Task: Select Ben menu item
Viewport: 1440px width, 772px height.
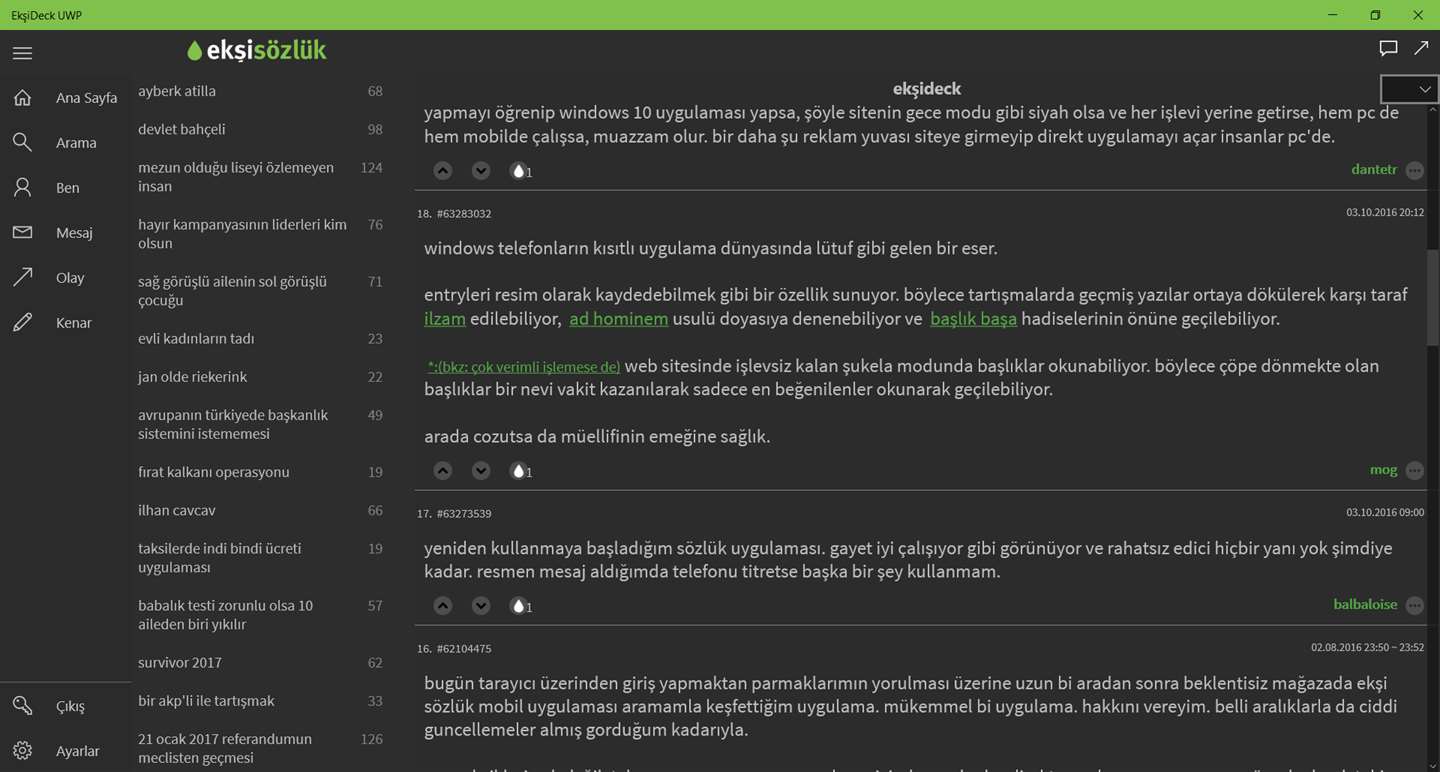Action: click(x=67, y=188)
